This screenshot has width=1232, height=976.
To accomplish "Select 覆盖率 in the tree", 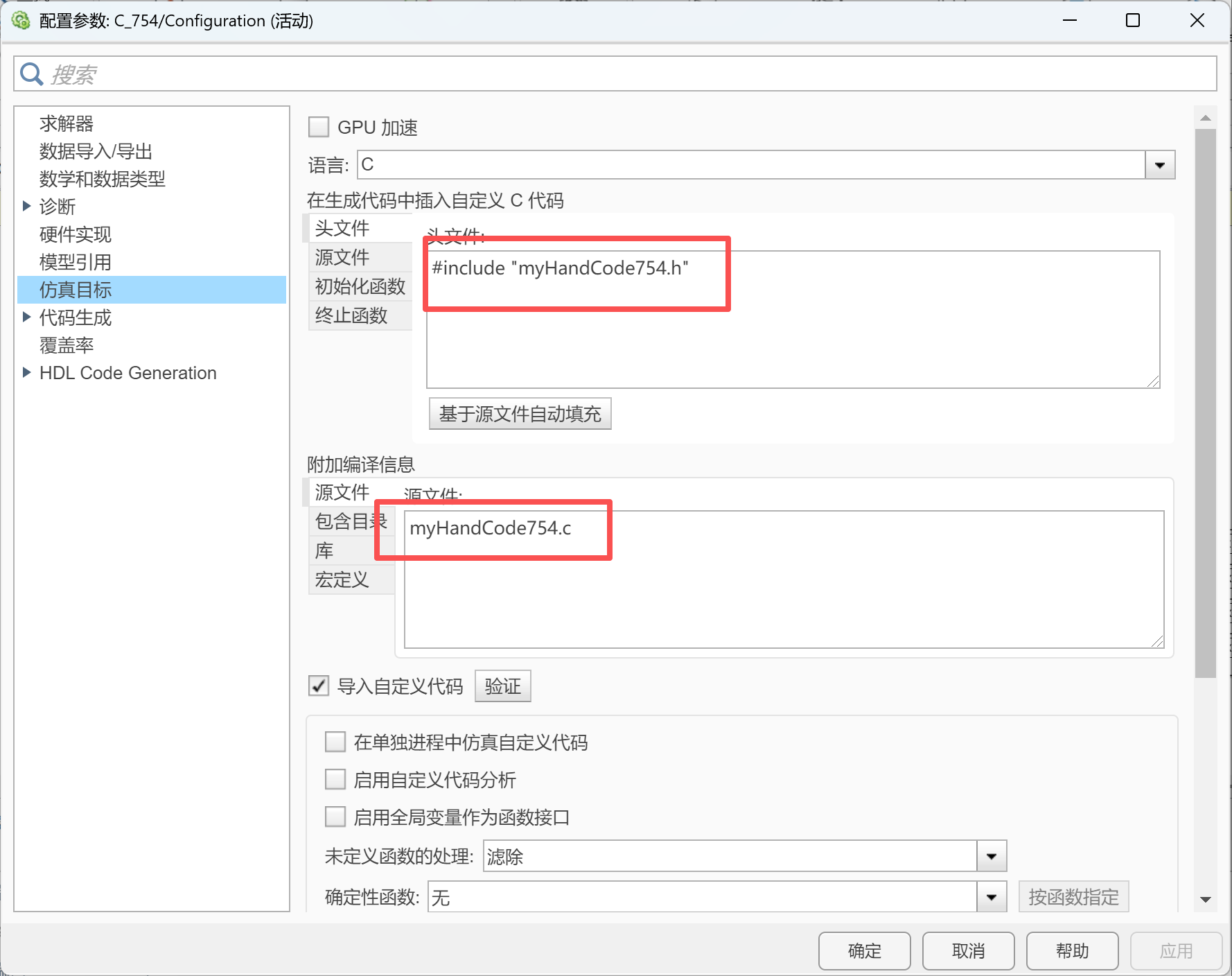I will click(x=67, y=345).
